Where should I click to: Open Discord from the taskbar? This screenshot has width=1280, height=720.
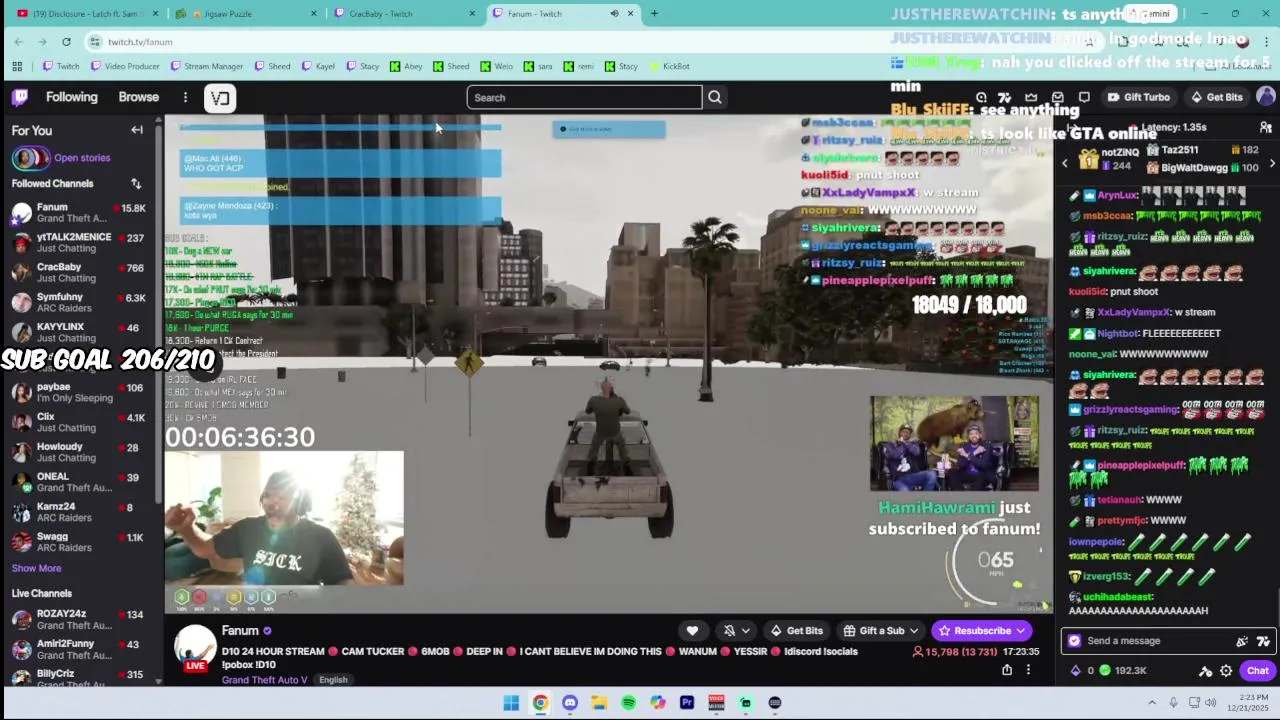point(569,703)
